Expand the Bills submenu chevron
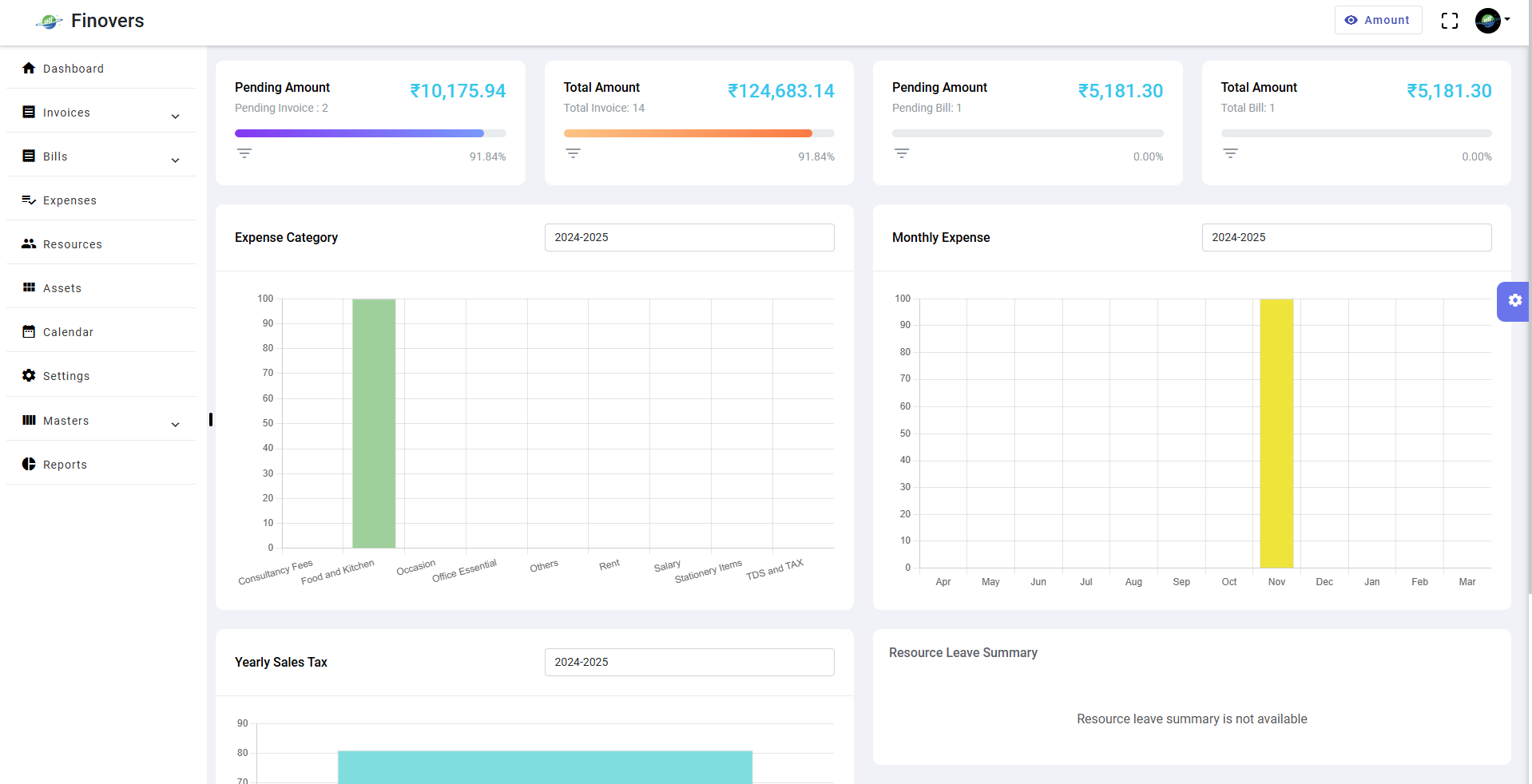 pyautogui.click(x=175, y=160)
